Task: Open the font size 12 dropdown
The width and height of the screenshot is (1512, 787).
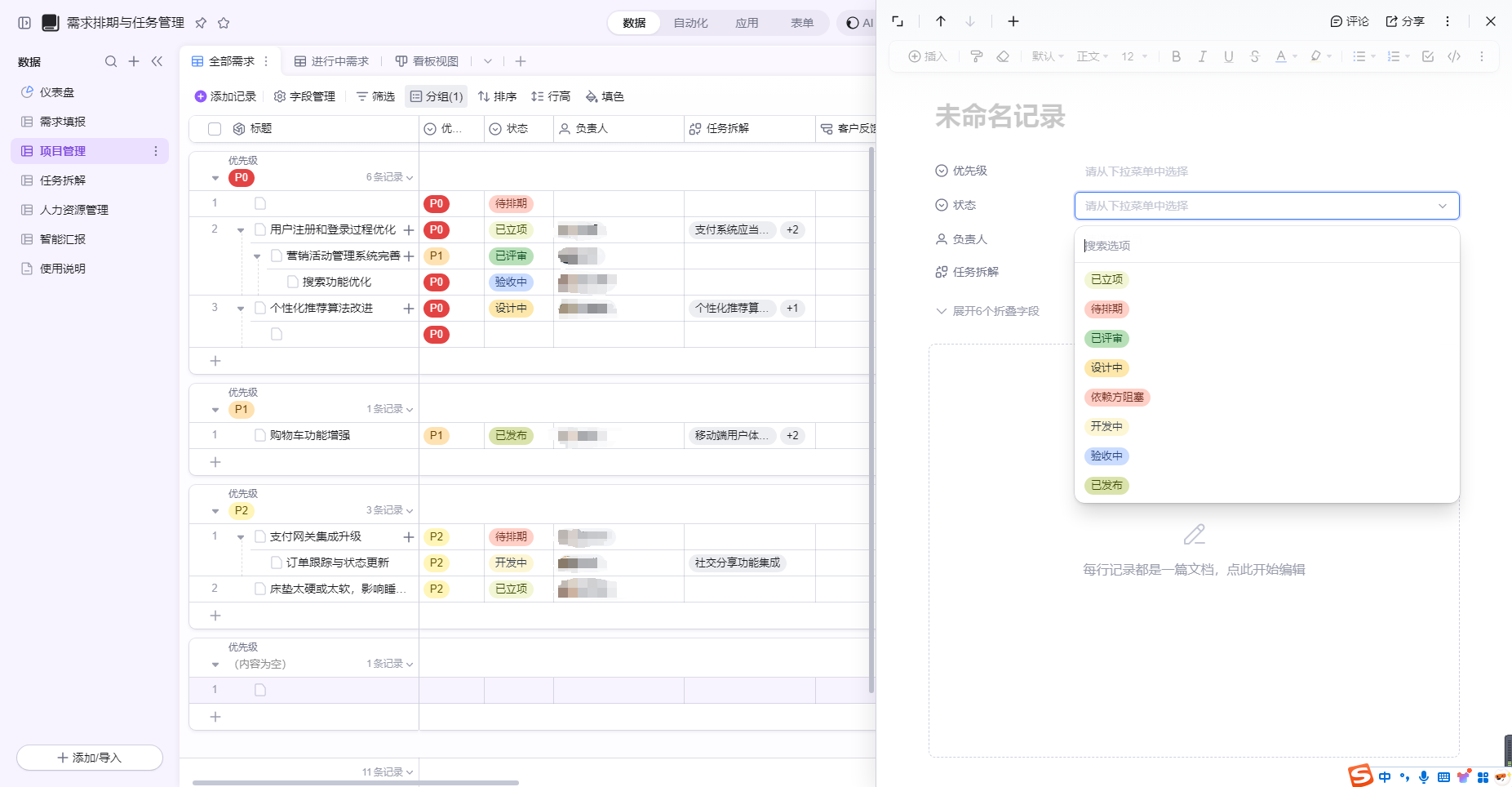Action: (1134, 56)
